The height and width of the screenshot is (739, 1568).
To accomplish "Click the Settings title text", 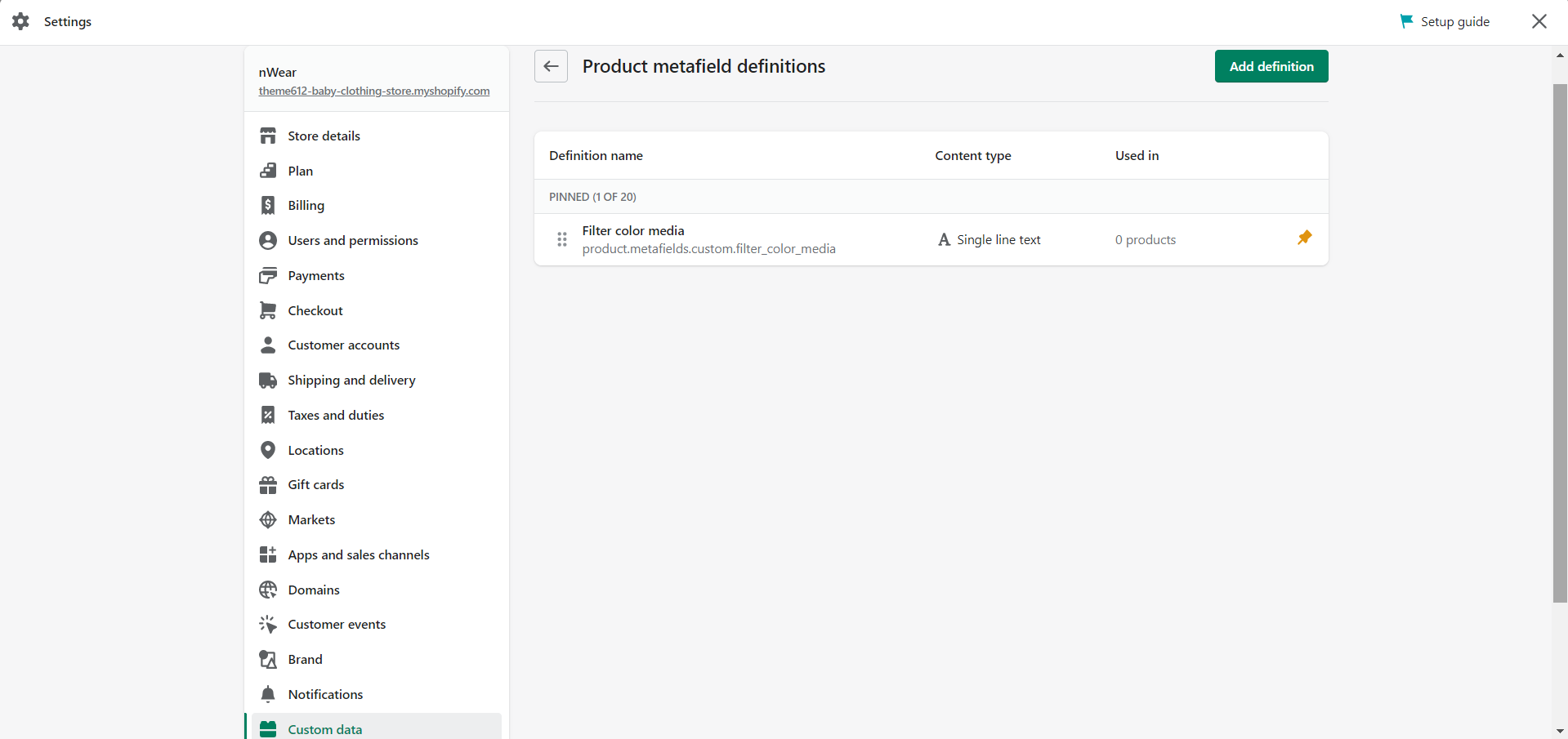I will 67,21.
